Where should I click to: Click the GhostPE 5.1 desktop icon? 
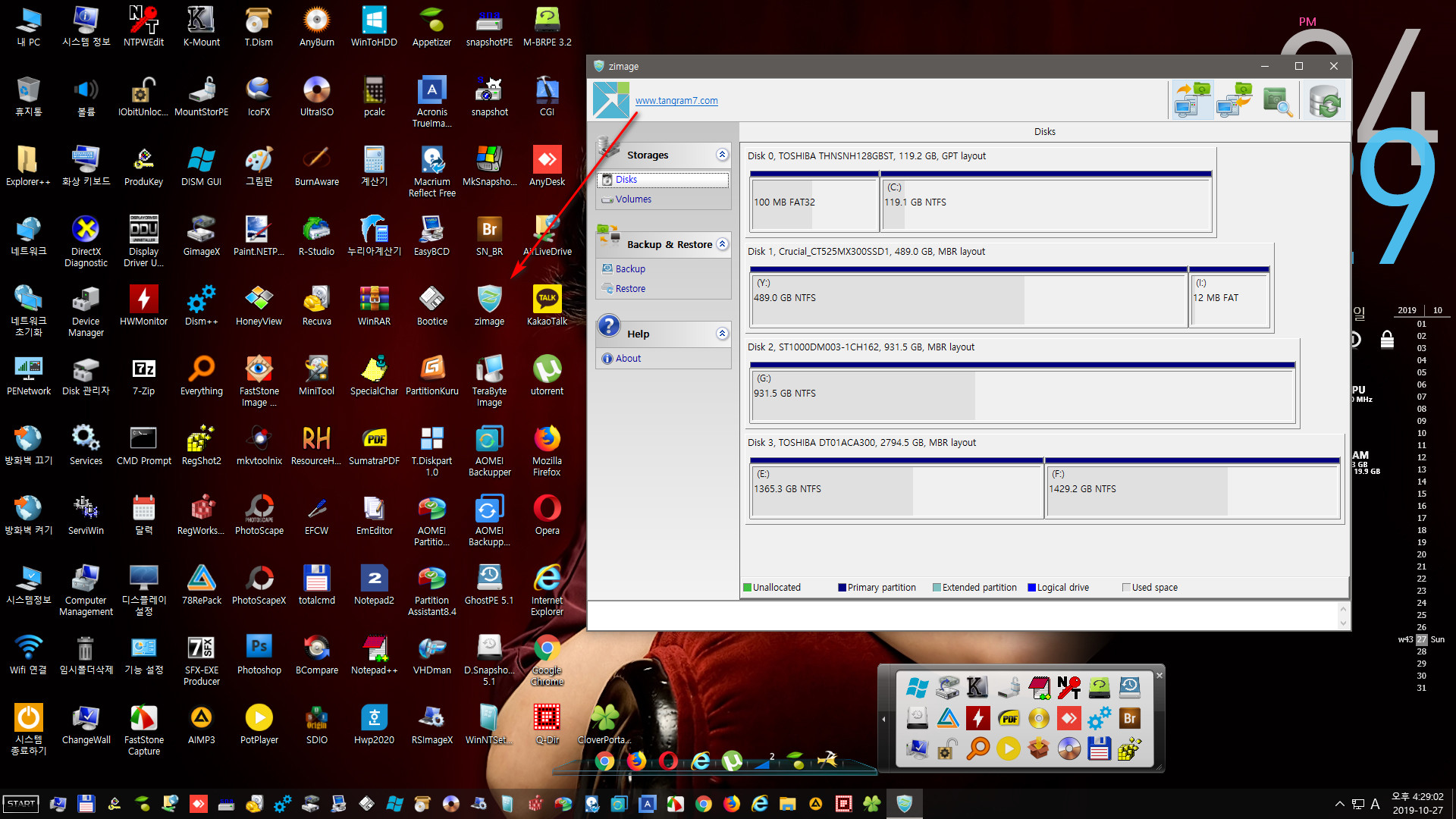[489, 584]
